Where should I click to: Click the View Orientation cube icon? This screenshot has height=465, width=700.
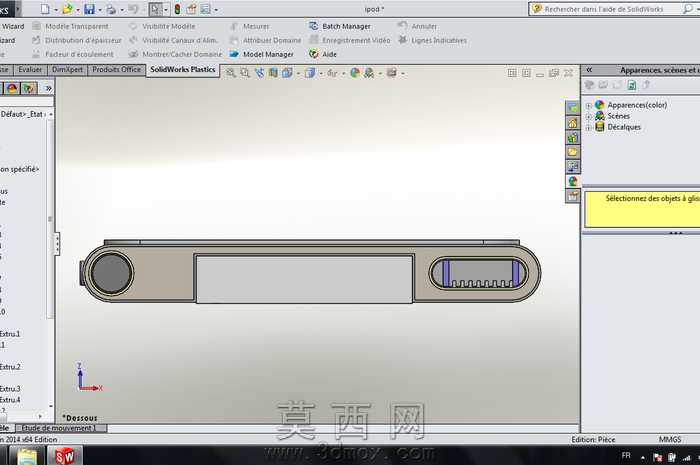click(287, 73)
